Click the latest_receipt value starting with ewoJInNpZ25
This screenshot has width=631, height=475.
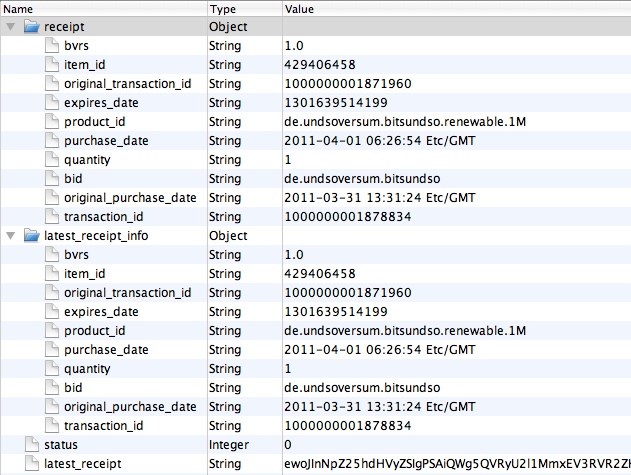(457, 463)
